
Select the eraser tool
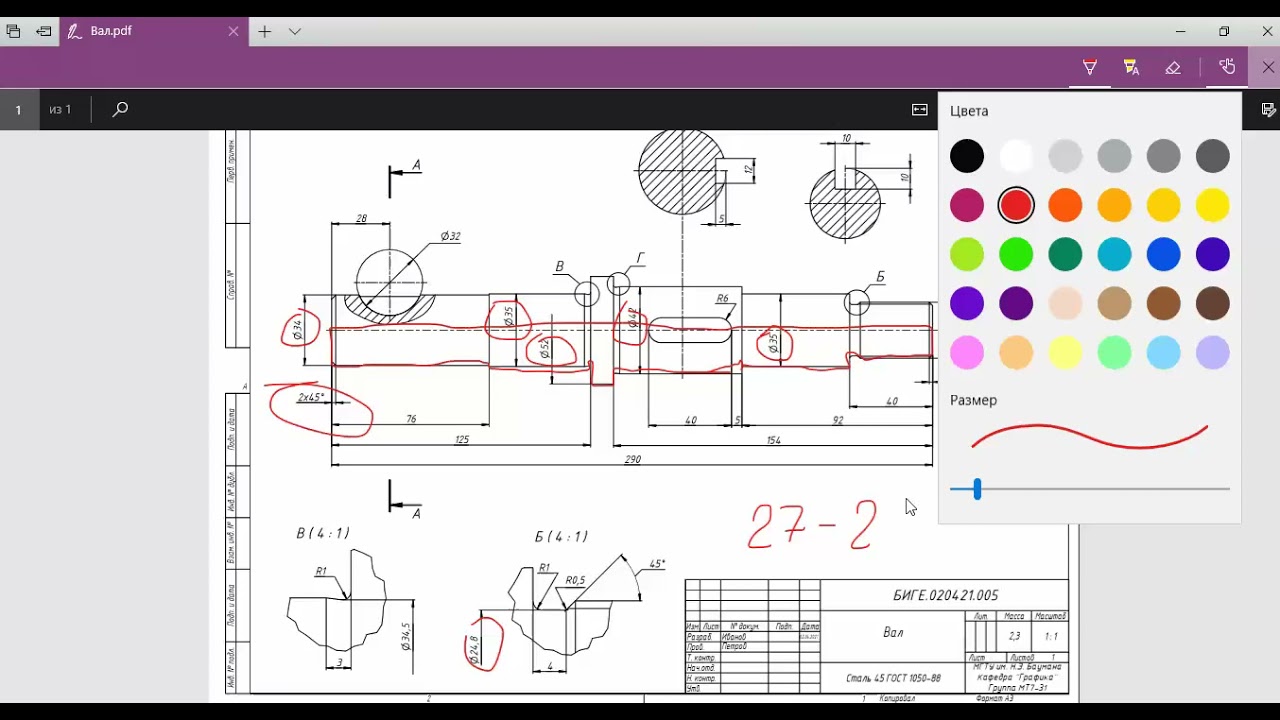1173,67
